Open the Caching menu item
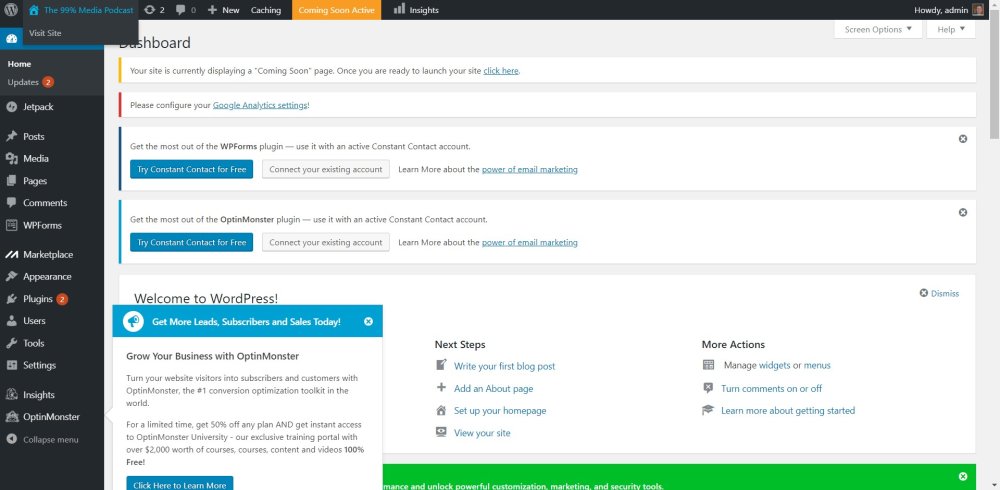Screen dimensions: 1000x490 coord(266,10)
